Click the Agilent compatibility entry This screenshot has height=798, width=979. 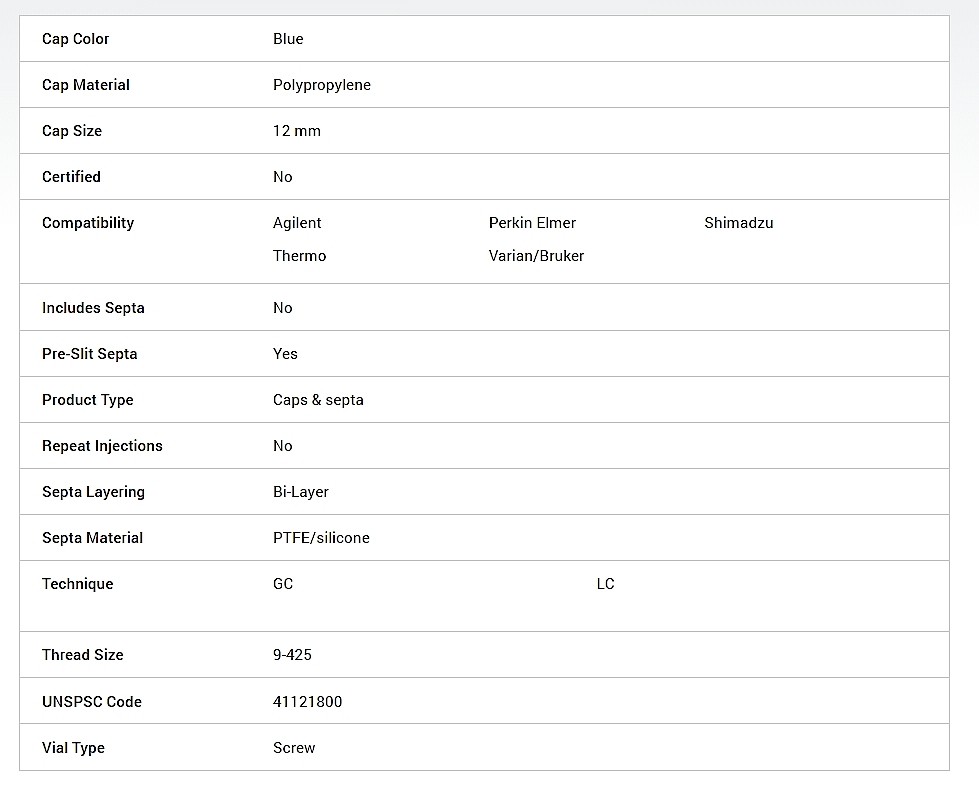[x=297, y=224]
